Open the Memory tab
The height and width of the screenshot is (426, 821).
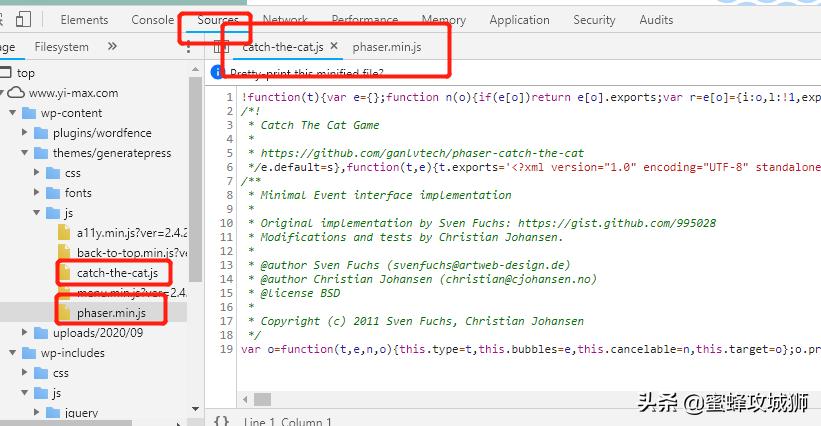pyautogui.click(x=443, y=20)
